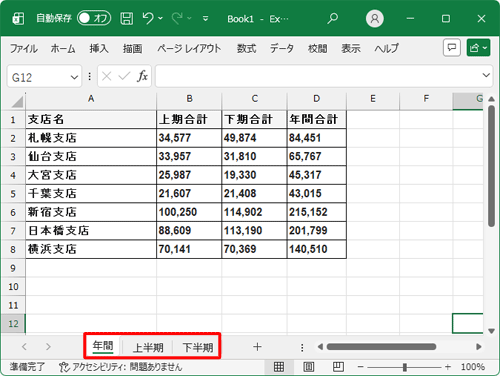Click cell 支店名 header
500x376 pixels.
click(91, 119)
